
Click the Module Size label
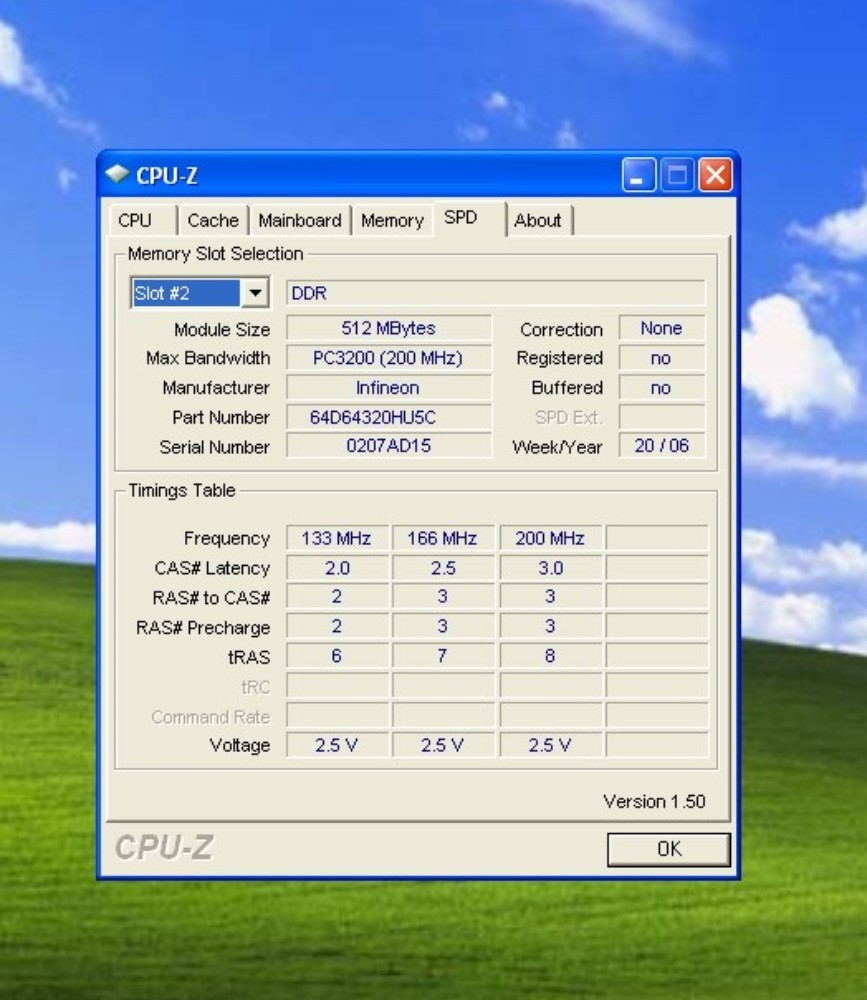point(222,330)
